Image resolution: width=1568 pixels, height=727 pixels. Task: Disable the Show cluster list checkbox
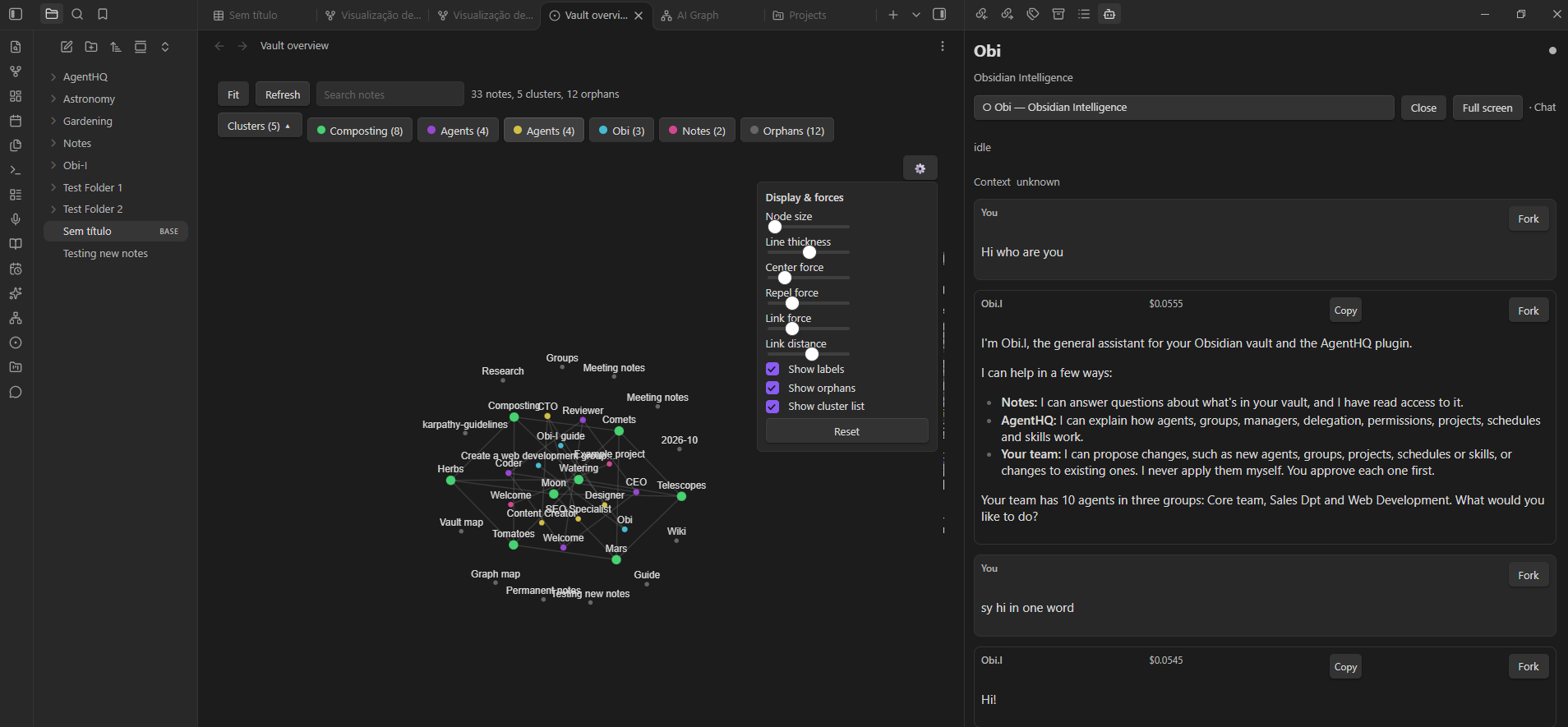click(x=772, y=407)
